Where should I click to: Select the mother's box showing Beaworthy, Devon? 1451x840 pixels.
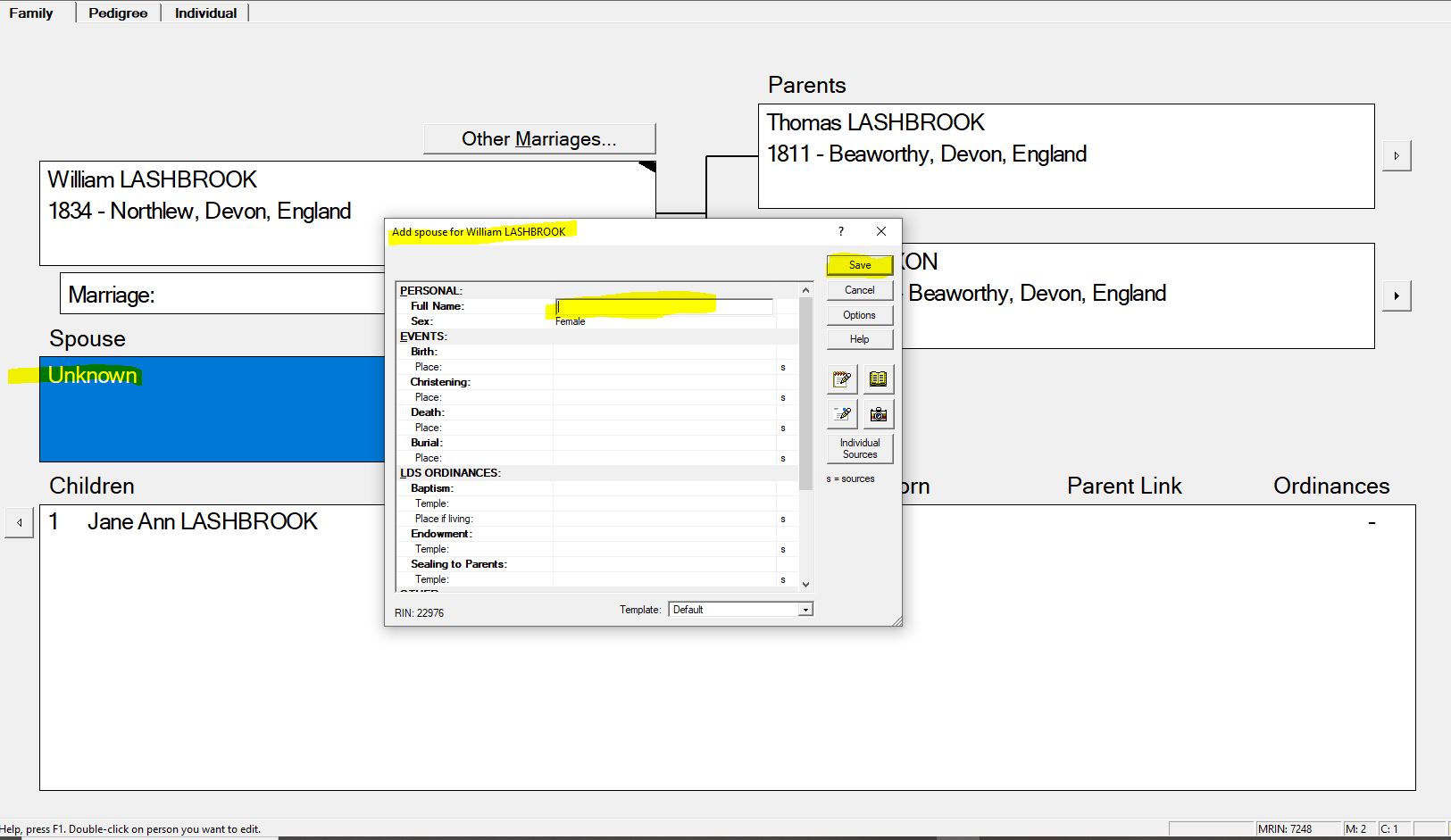click(x=1138, y=295)
